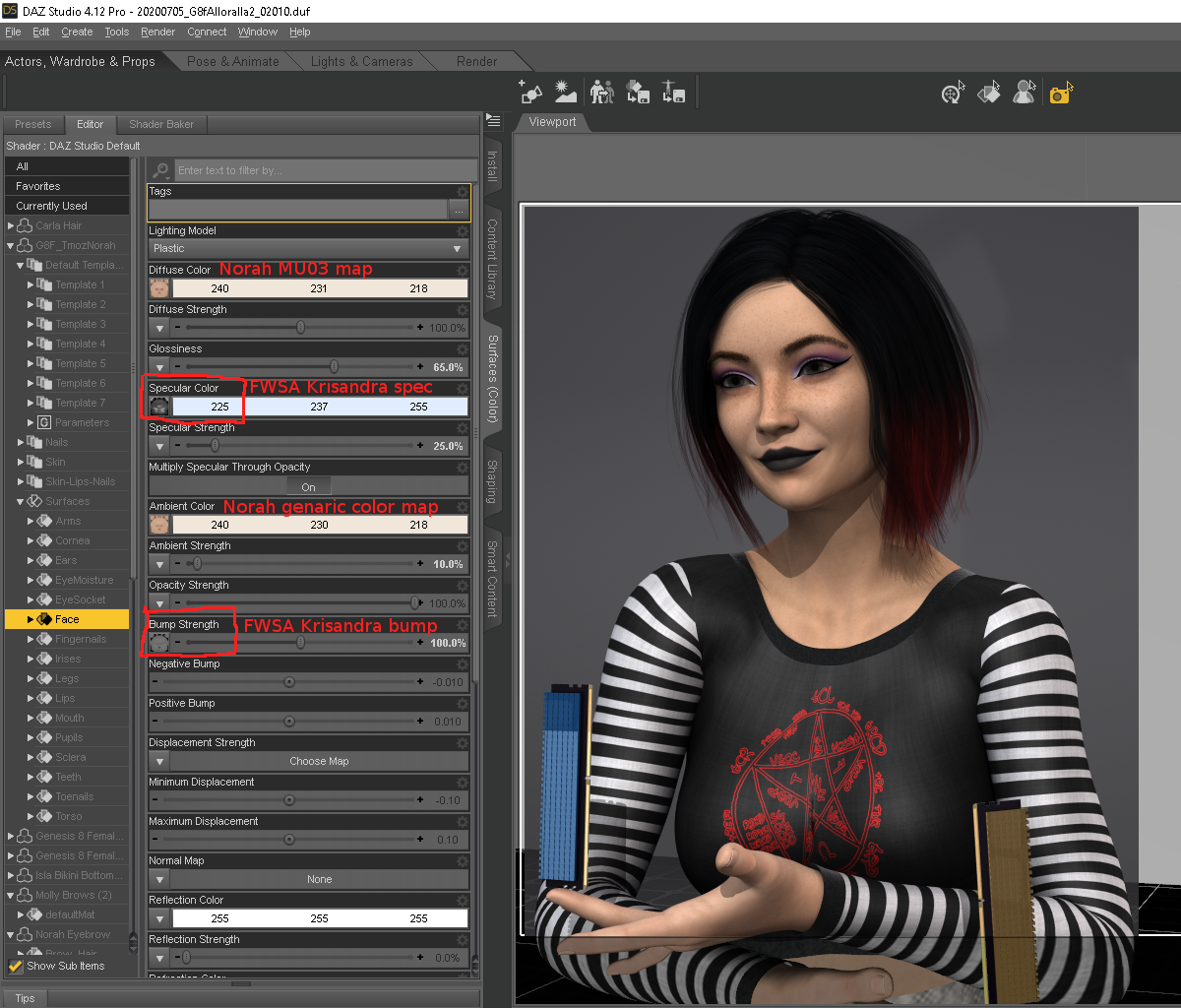Open the Diffuse Color gear settings

point(463,270)
